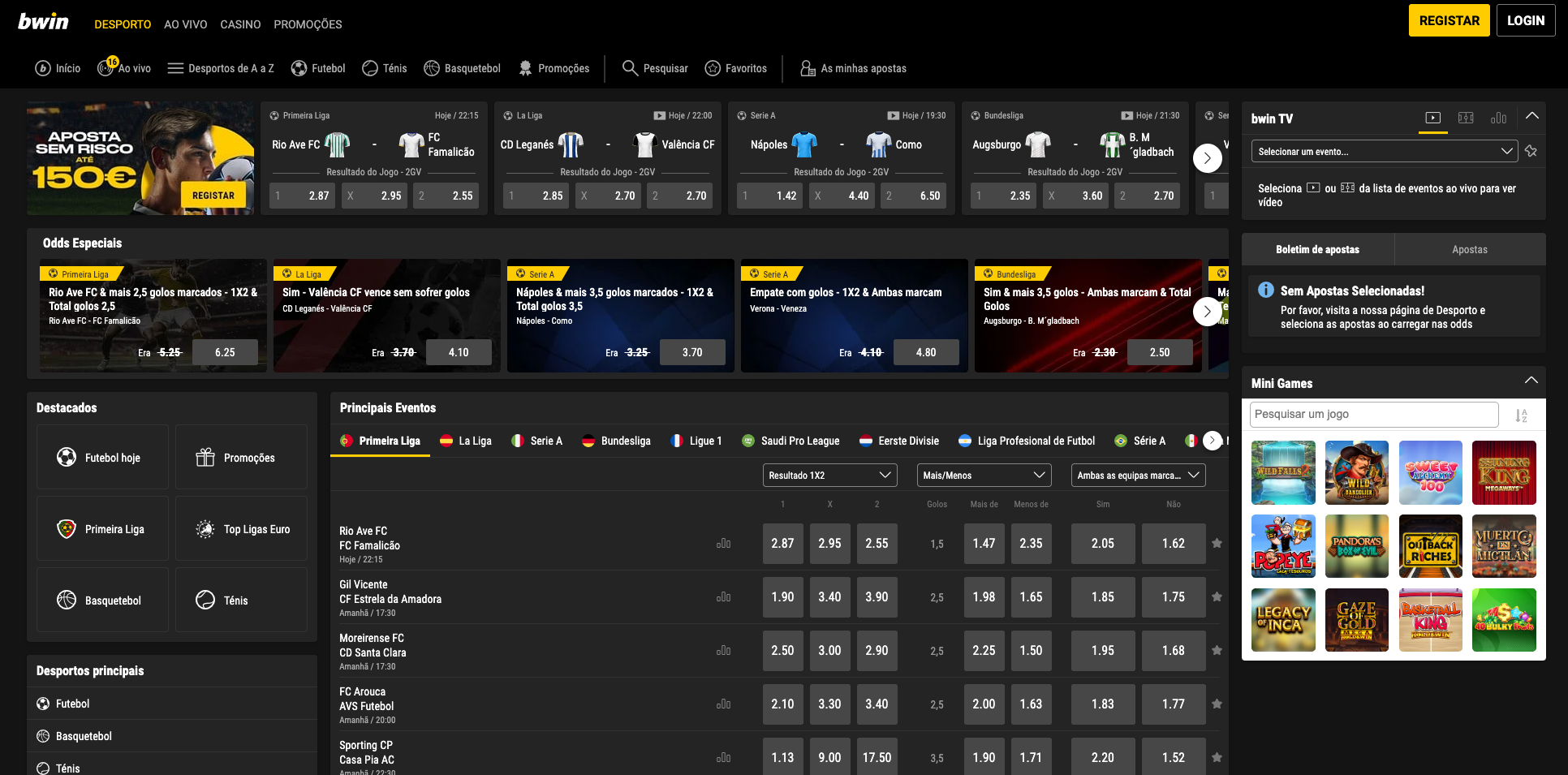Screen dimensions: 1568x775
Task: Show next featured match cards
Action: point(1208,158)
